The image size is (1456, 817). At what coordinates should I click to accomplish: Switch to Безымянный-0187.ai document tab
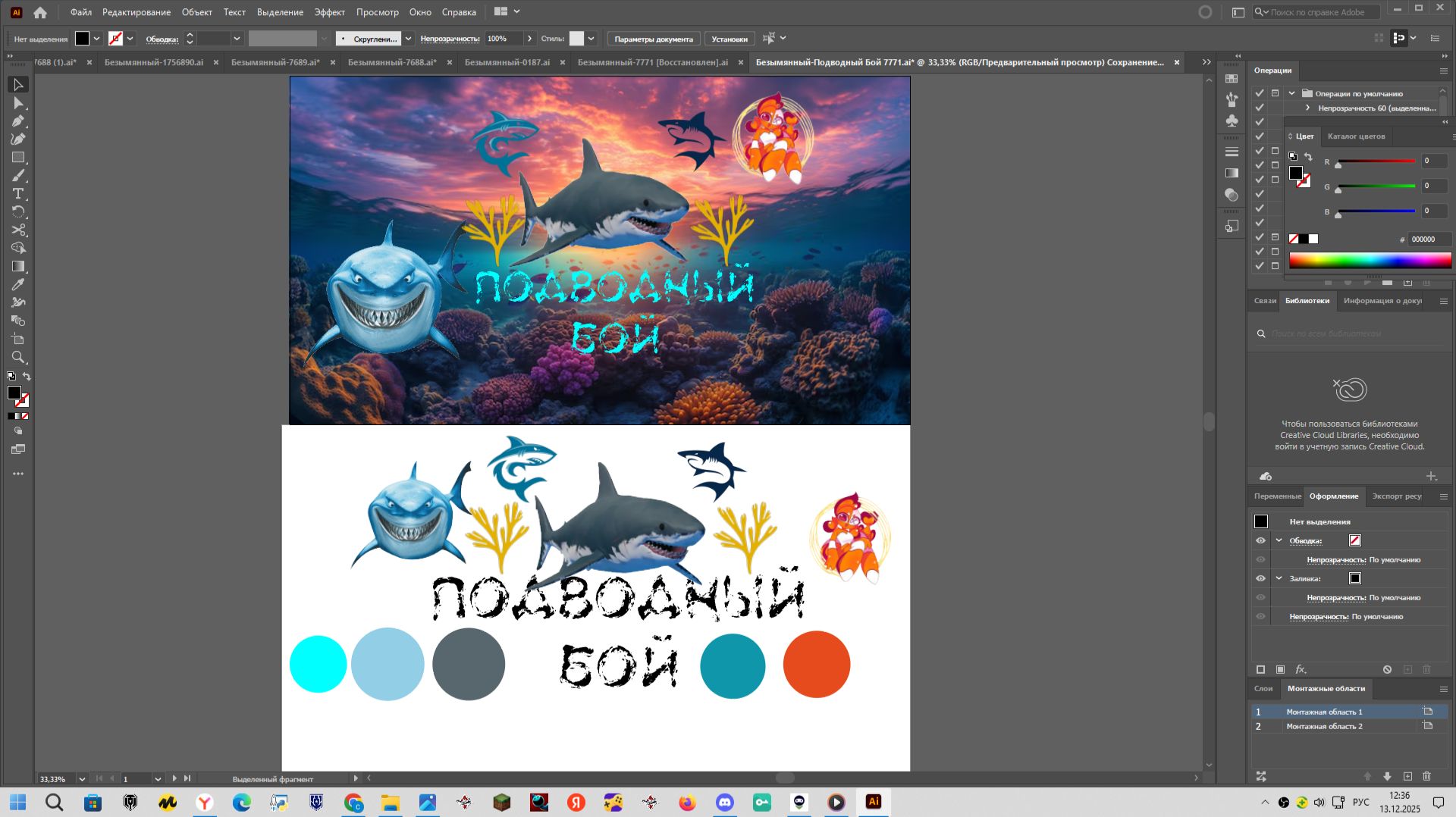tap(507, 62)
